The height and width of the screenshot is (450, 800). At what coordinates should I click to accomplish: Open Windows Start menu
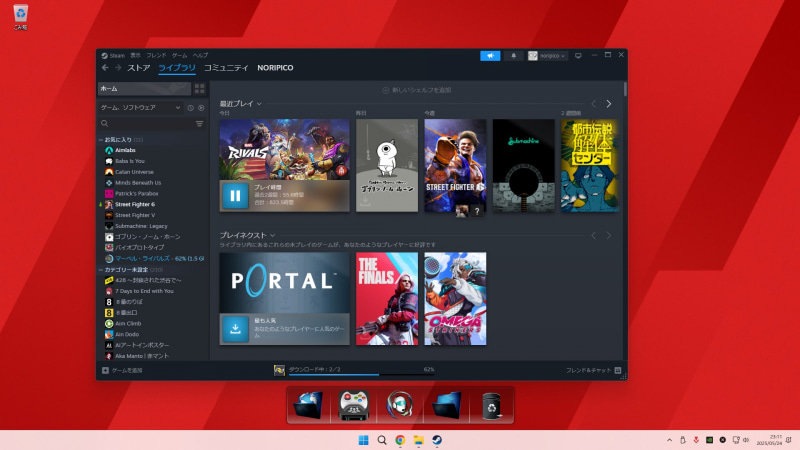pos(363,440)
